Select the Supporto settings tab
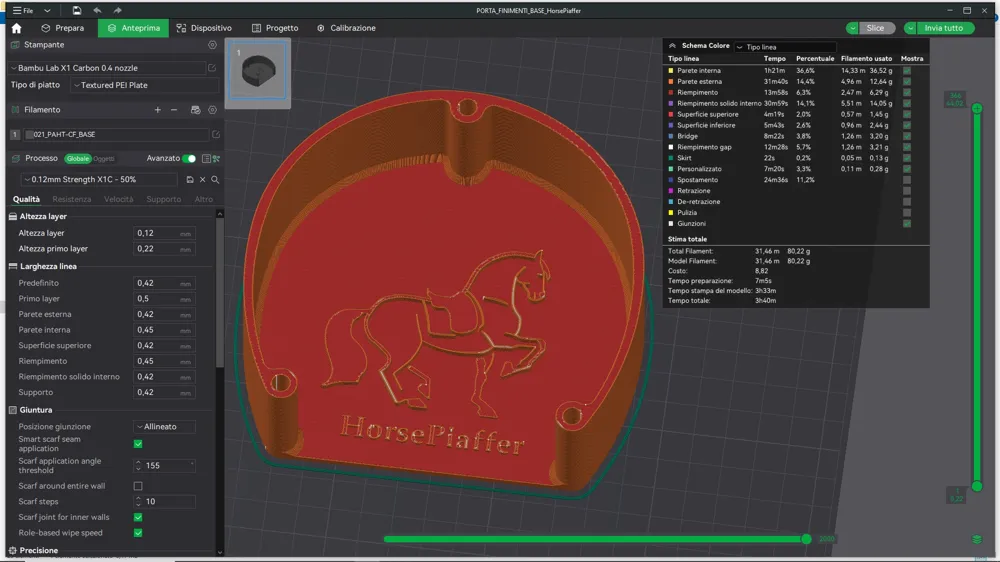The height and width of the screenshot is (562, 1000). pos(163,199)
